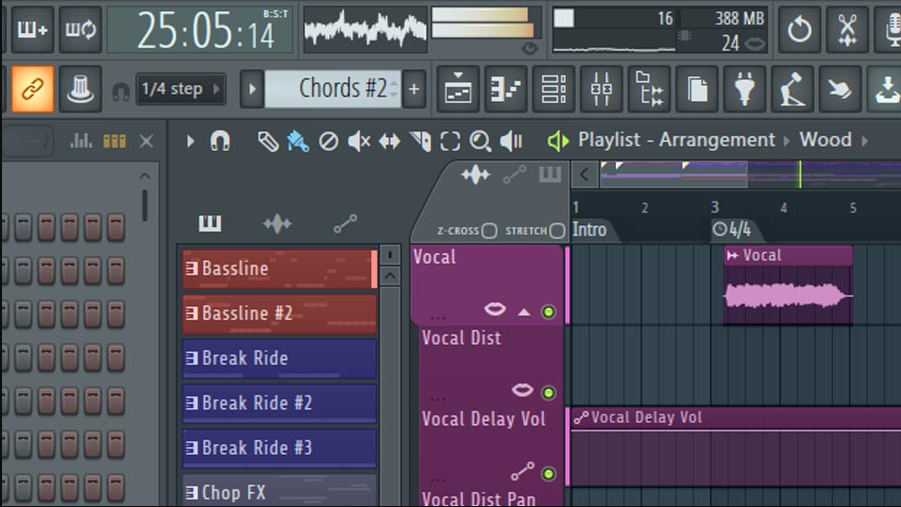Screen dimensions: 901x507
Task: Select the Chords #2 pattern selector
Action: tap(332, 89)
